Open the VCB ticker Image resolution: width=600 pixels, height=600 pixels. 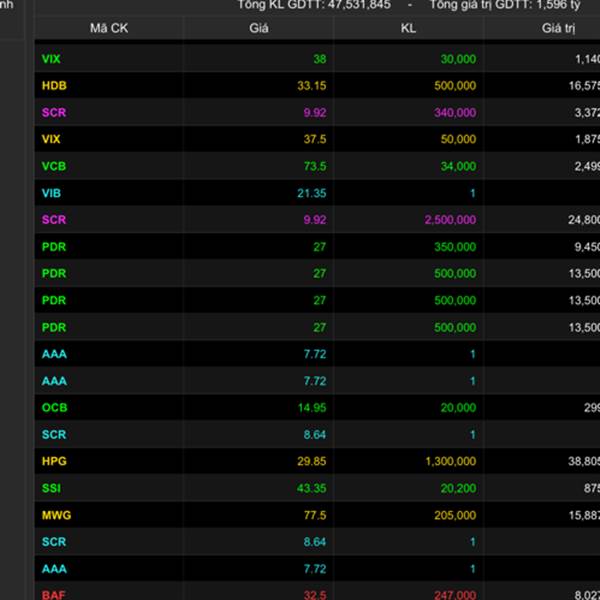tap(54, 166)
